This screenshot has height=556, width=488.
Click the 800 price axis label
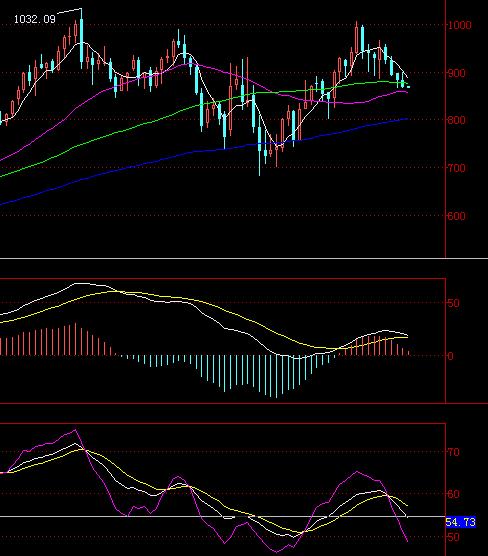(457, 120)
